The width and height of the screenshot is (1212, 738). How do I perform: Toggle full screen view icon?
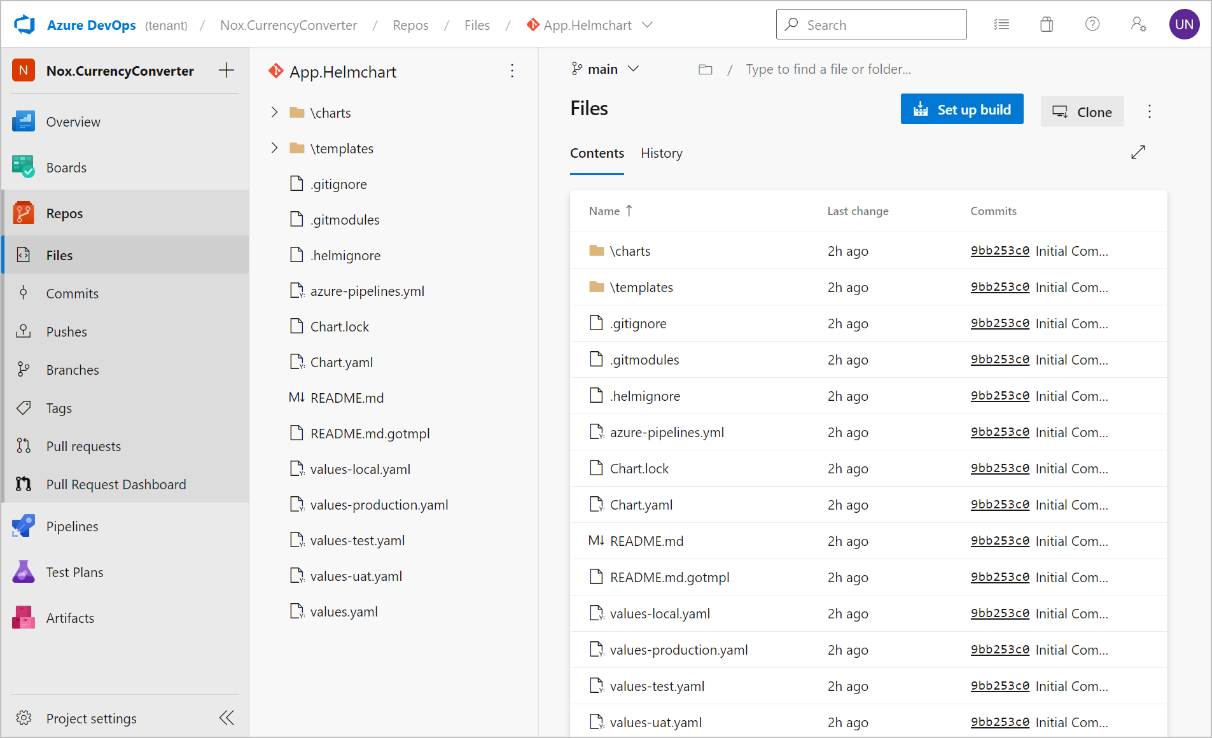pyautogui.click(x=1138, y=152)
